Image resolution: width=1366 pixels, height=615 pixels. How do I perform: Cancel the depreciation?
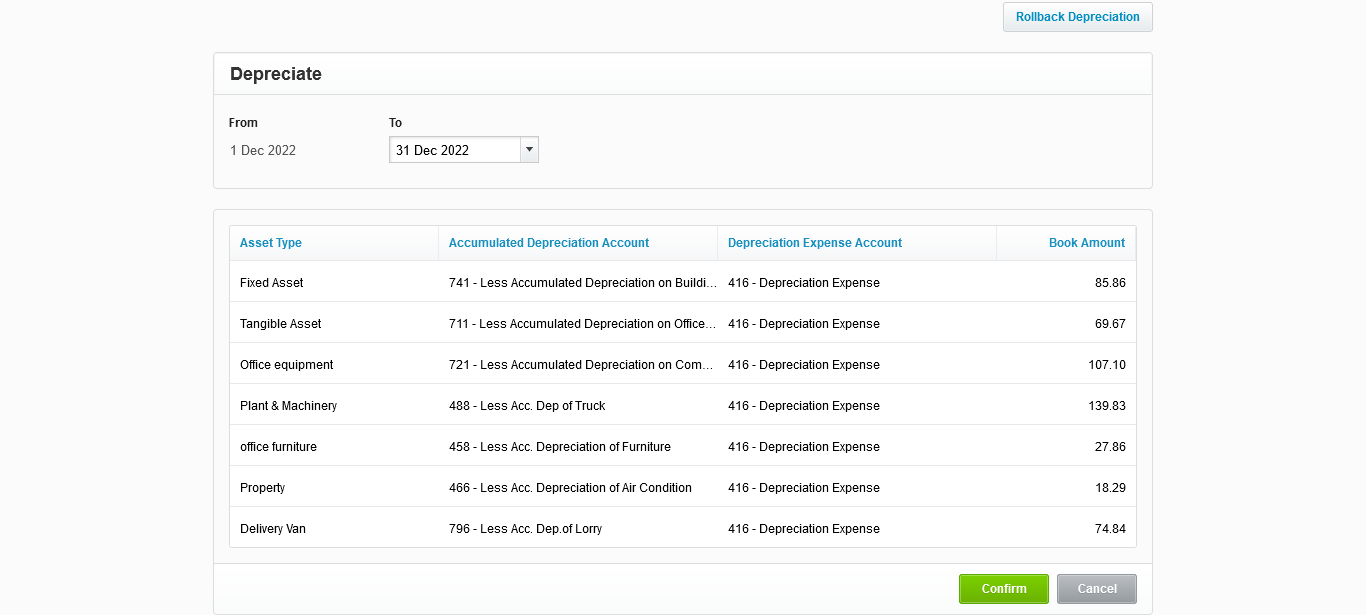(x=1096, y=589)
